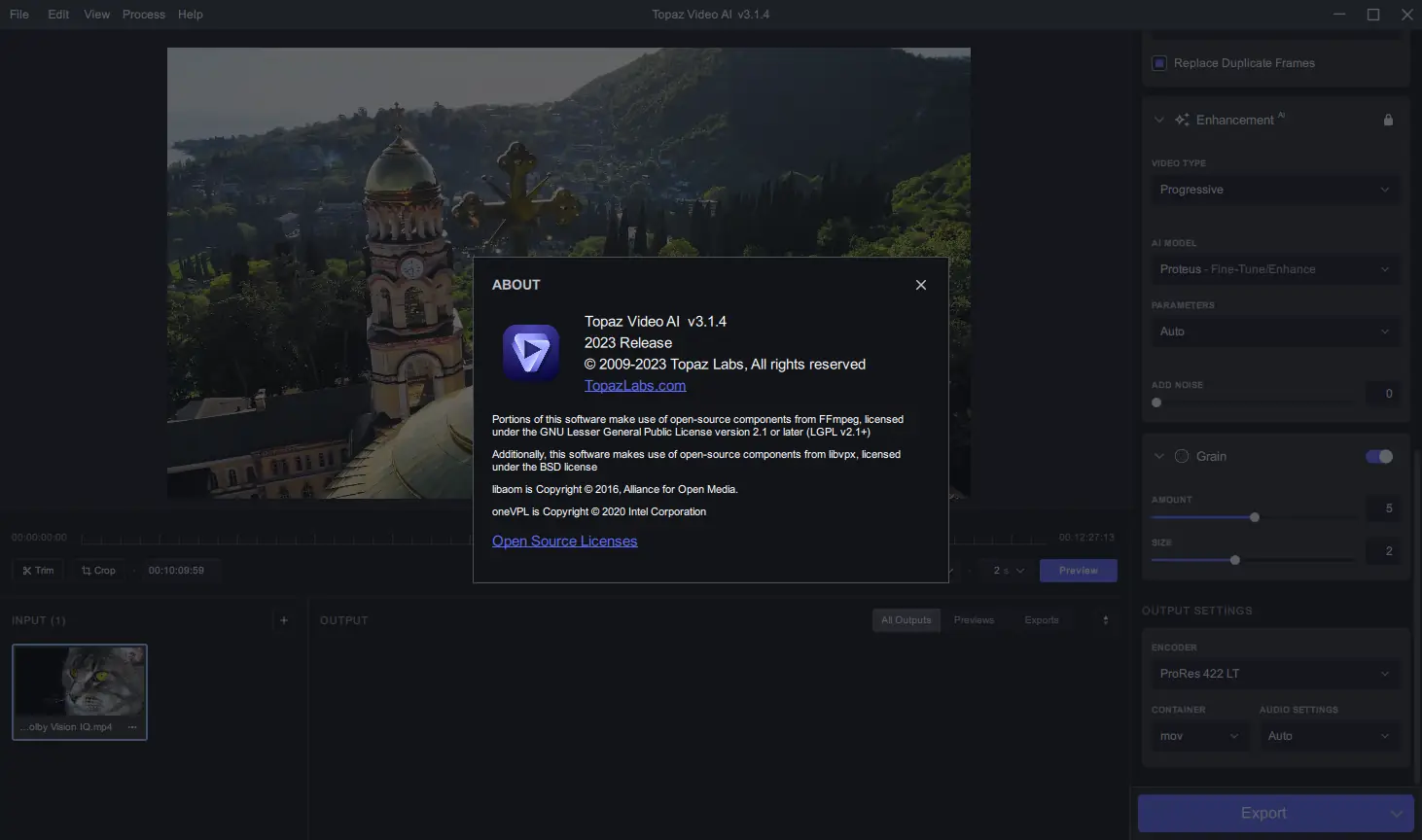Viewport: 1422px width, 840px height.
Task: Add an input video with plus icon
Action: click(x=284, y=620)
